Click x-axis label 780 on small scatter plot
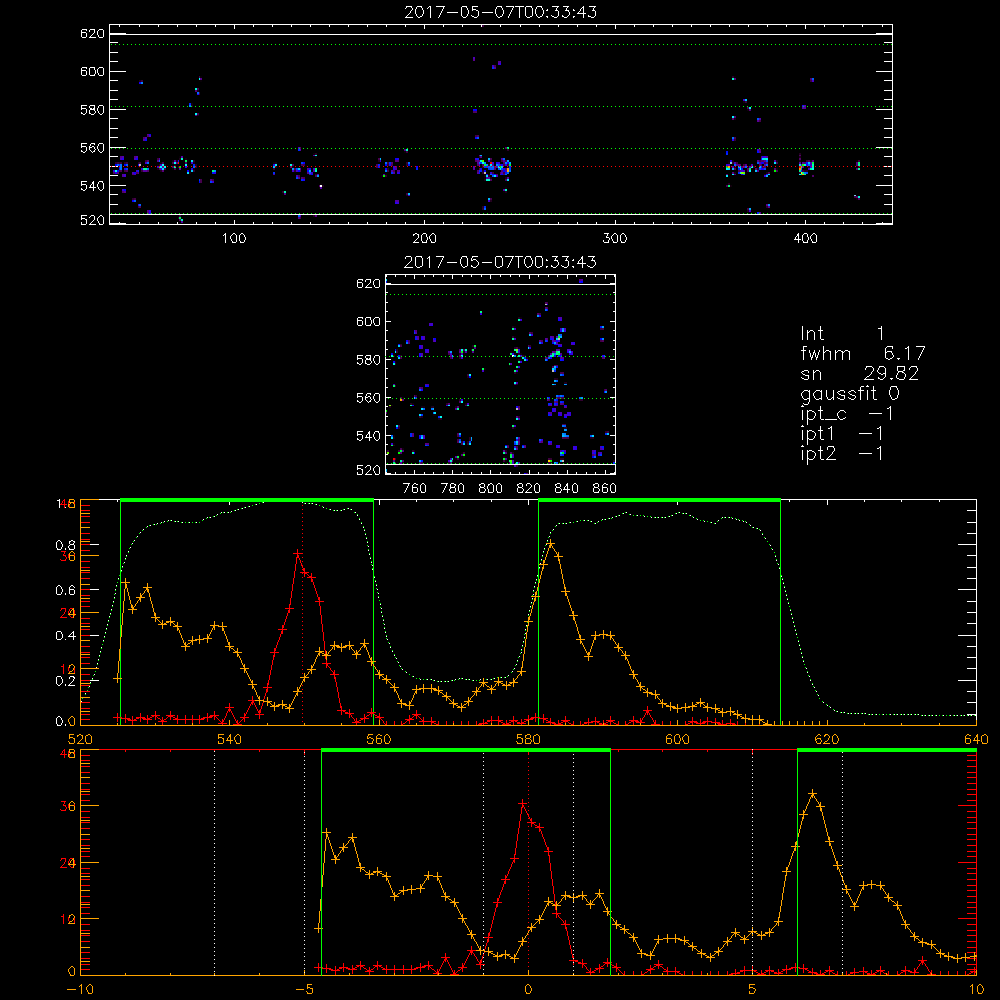The height and width of the screenshot is (1000, 1000). [453, 489]
